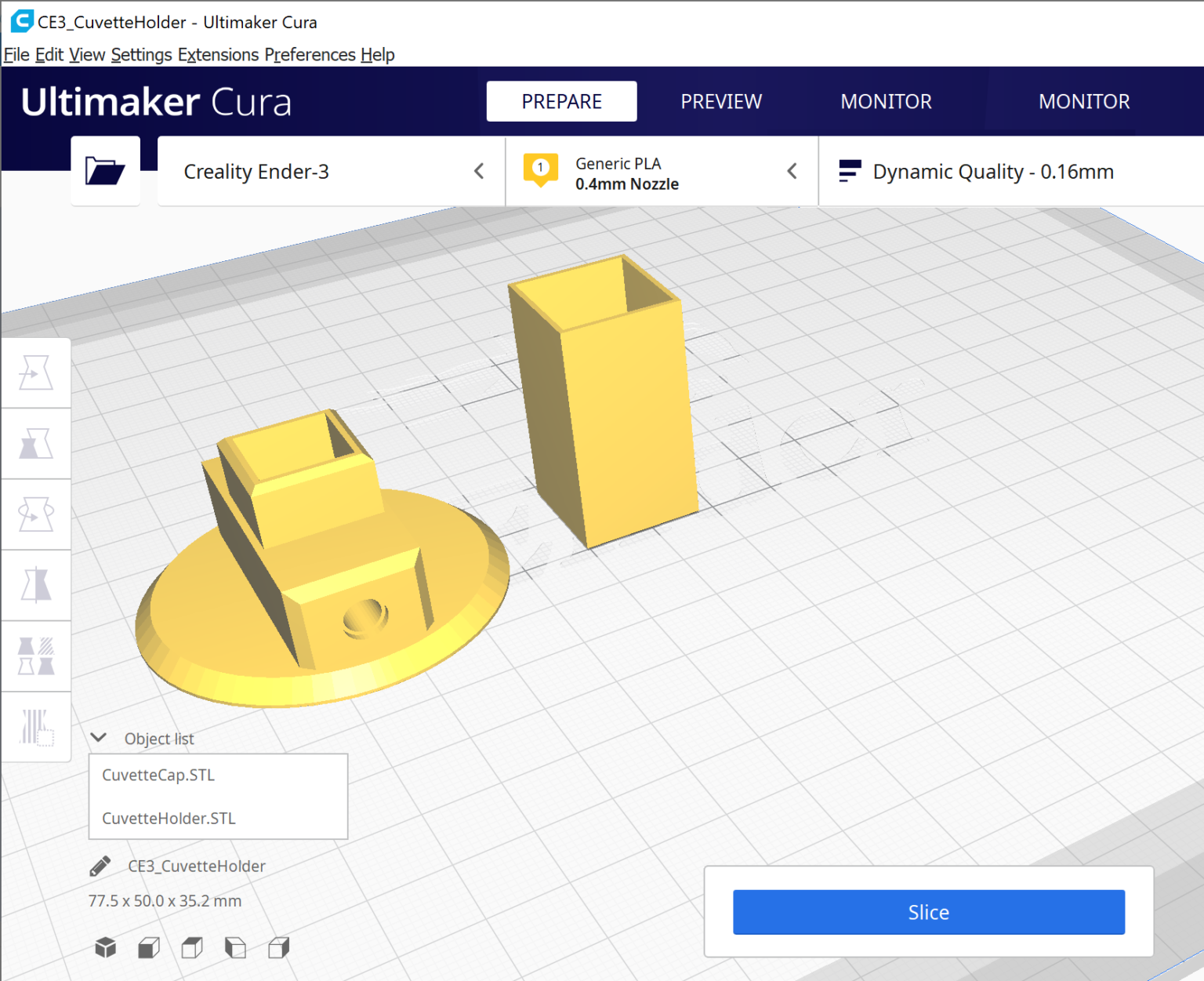The height and width of the screenshot is (981, 1204).
Task: Select the Mirror tool
Action: coord(35,585)
